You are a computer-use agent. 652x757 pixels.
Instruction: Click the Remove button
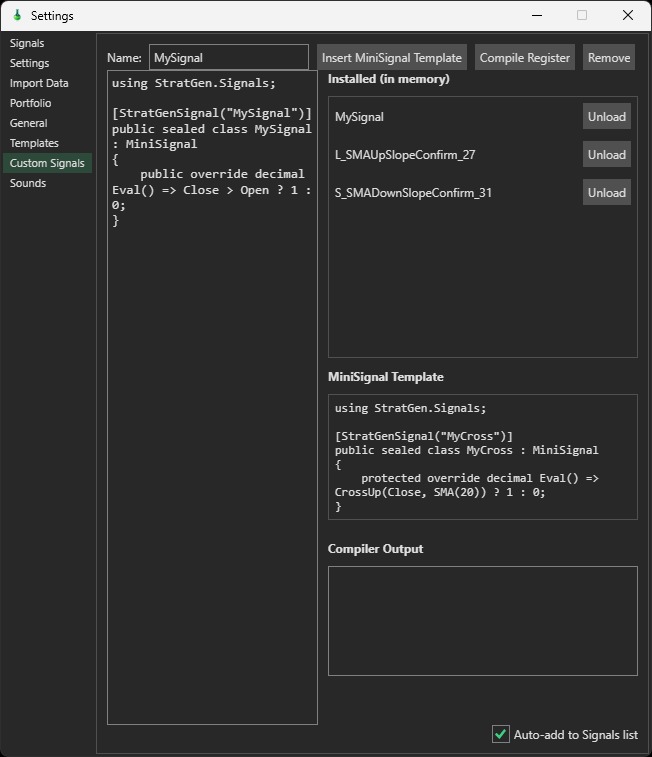609,57
